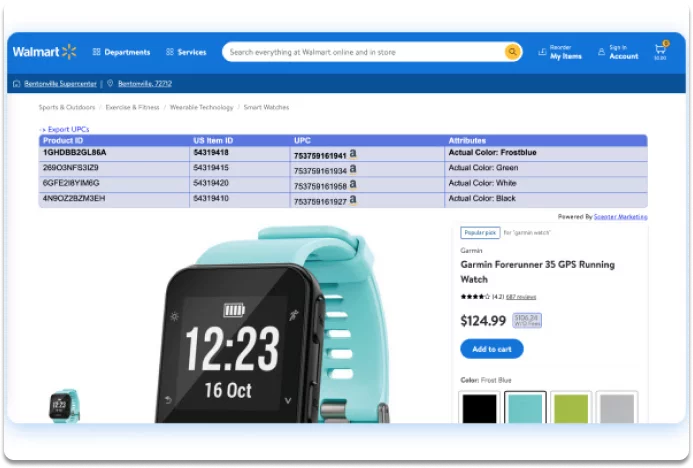The image size is (693, 468).
Task: Click the star rating icons
Action: click(475, 297)
